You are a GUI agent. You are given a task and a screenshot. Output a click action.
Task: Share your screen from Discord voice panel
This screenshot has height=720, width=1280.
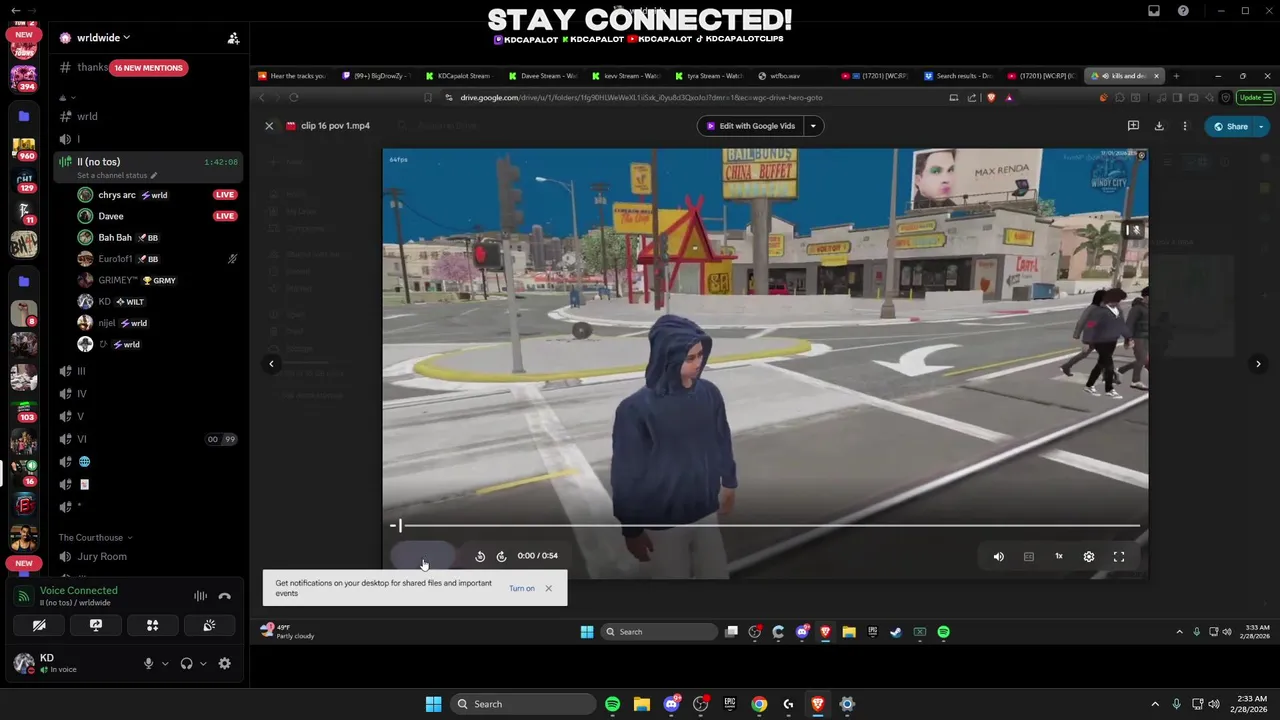click(96, 625)
